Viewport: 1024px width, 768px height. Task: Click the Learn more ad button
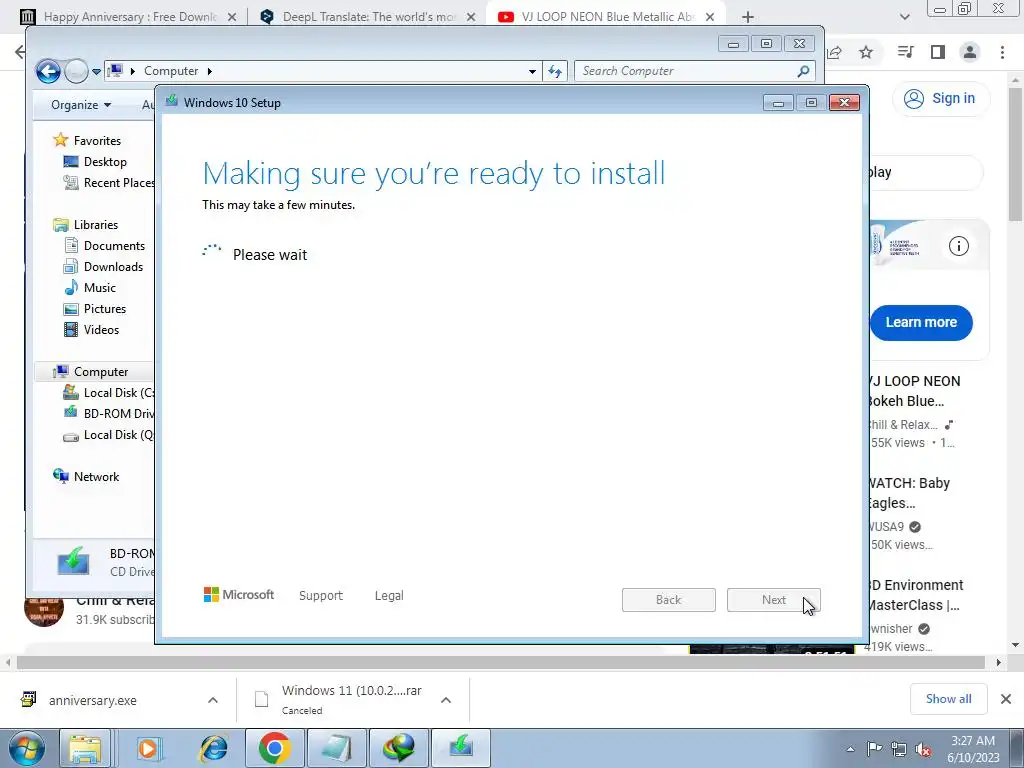click(x=921, y=323)
